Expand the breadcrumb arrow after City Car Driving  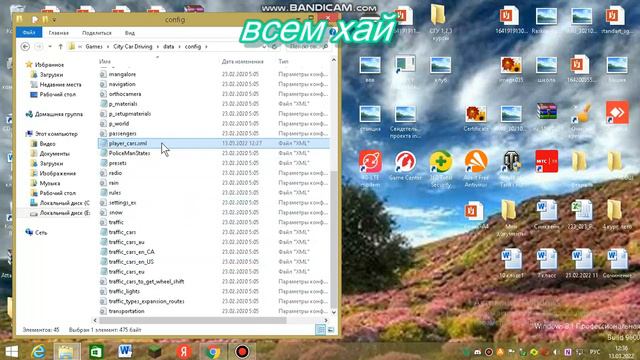point(158,47)
